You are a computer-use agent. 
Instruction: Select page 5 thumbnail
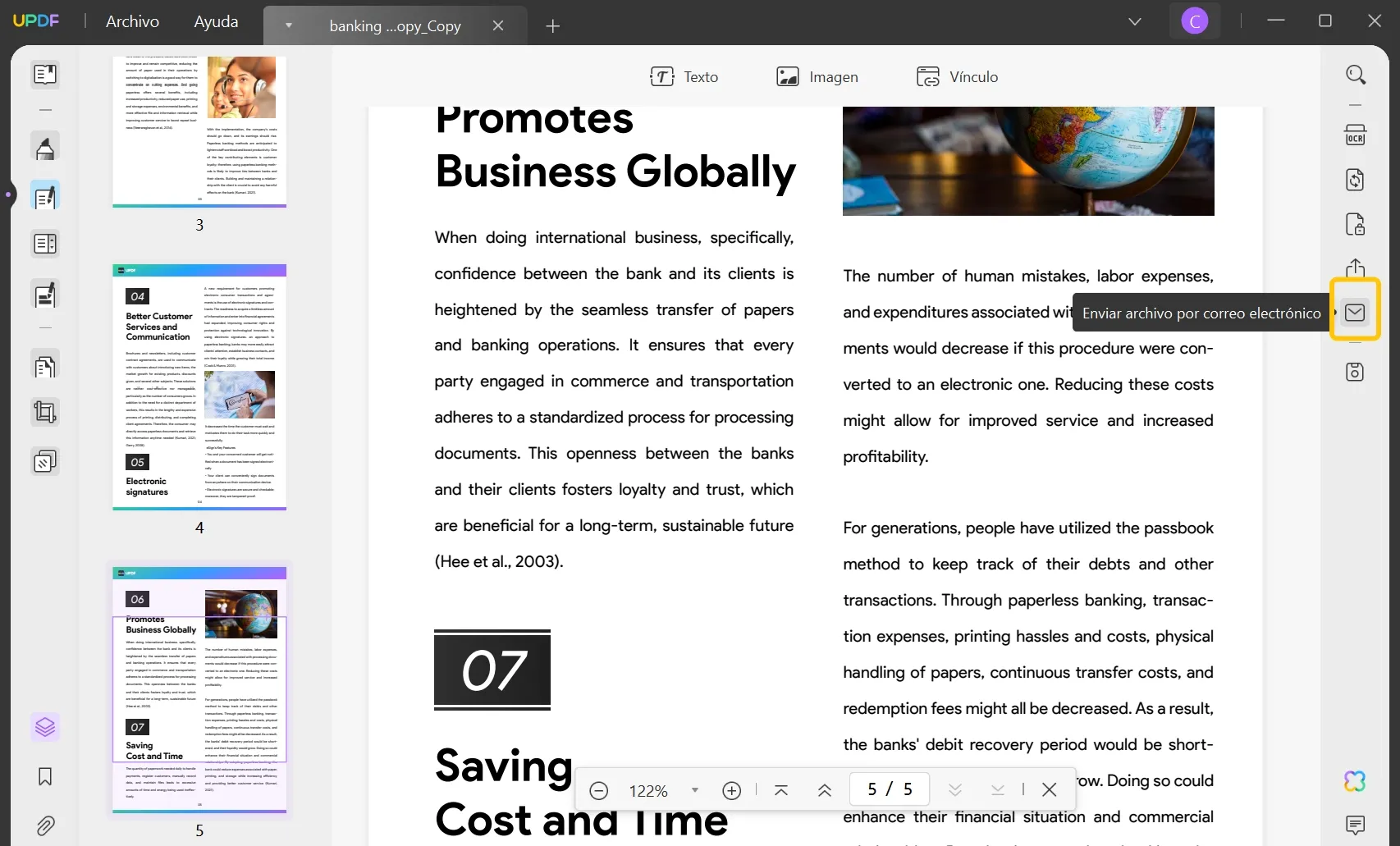199,690
